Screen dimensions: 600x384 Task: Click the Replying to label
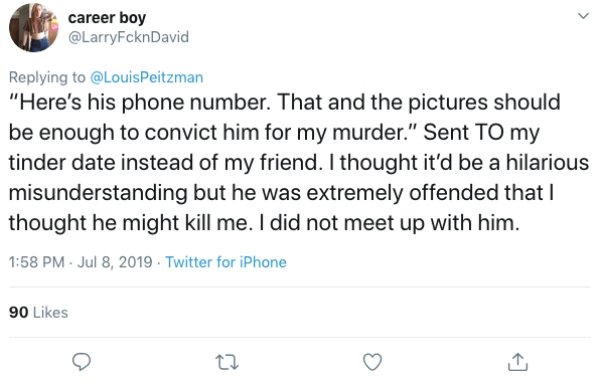pos(47,78)
